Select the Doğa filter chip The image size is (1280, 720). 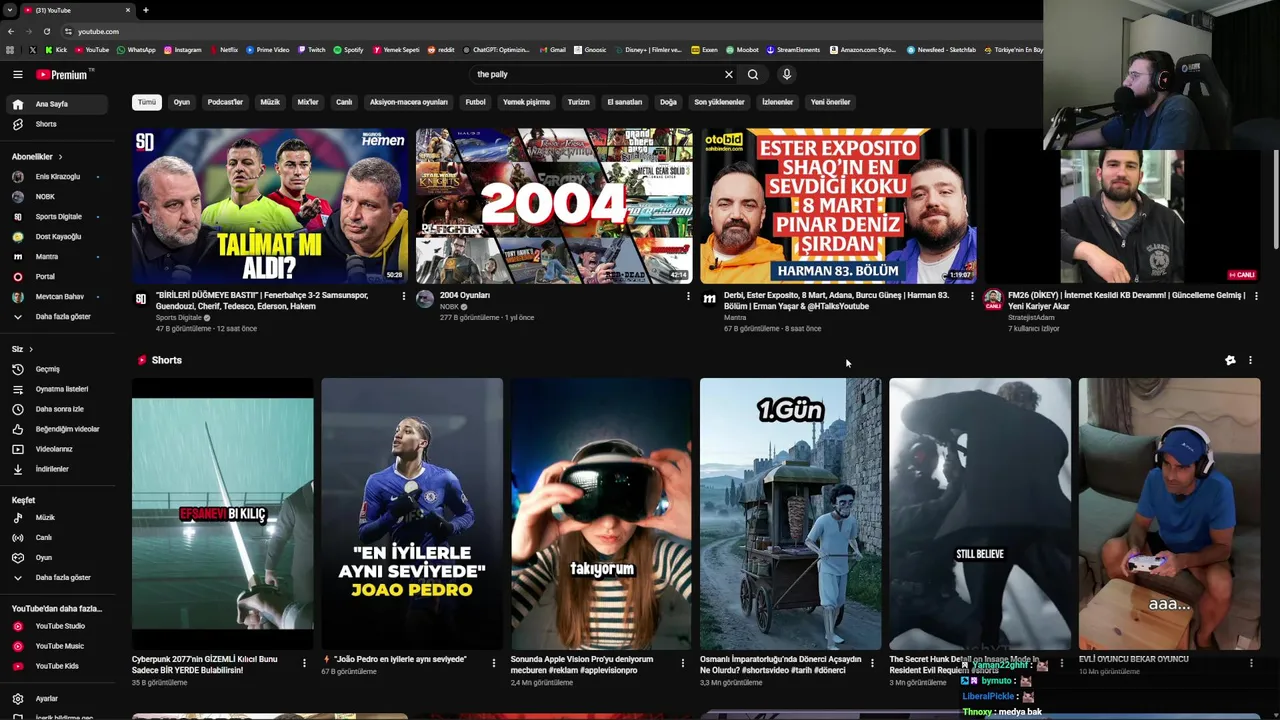pyautogui.click(x=668, y=102)
